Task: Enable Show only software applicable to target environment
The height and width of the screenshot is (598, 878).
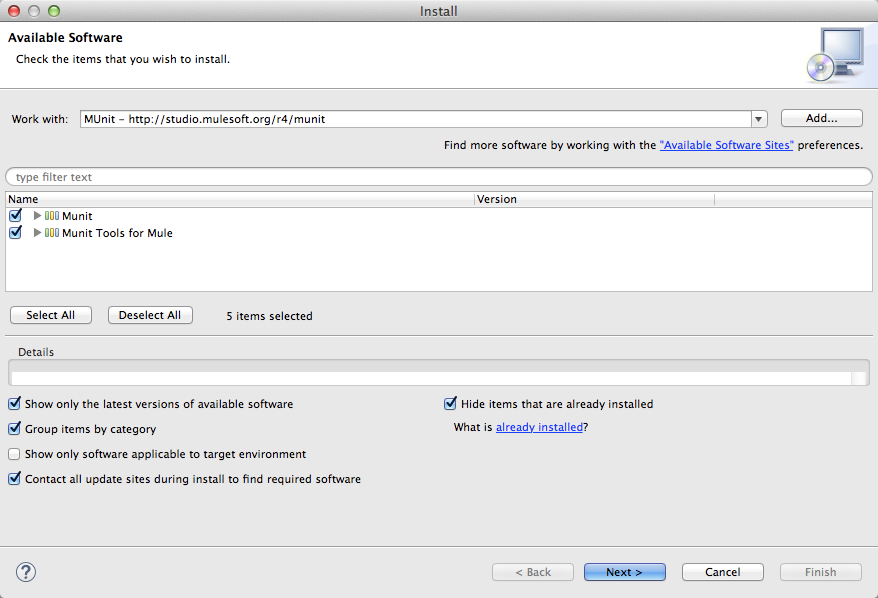Action: click(14, 454)
